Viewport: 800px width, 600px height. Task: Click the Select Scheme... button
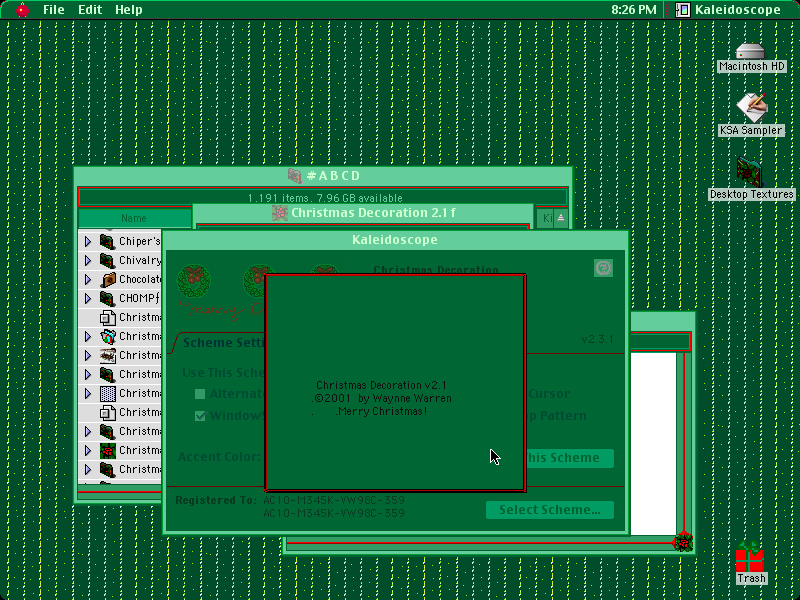(549, 510)
